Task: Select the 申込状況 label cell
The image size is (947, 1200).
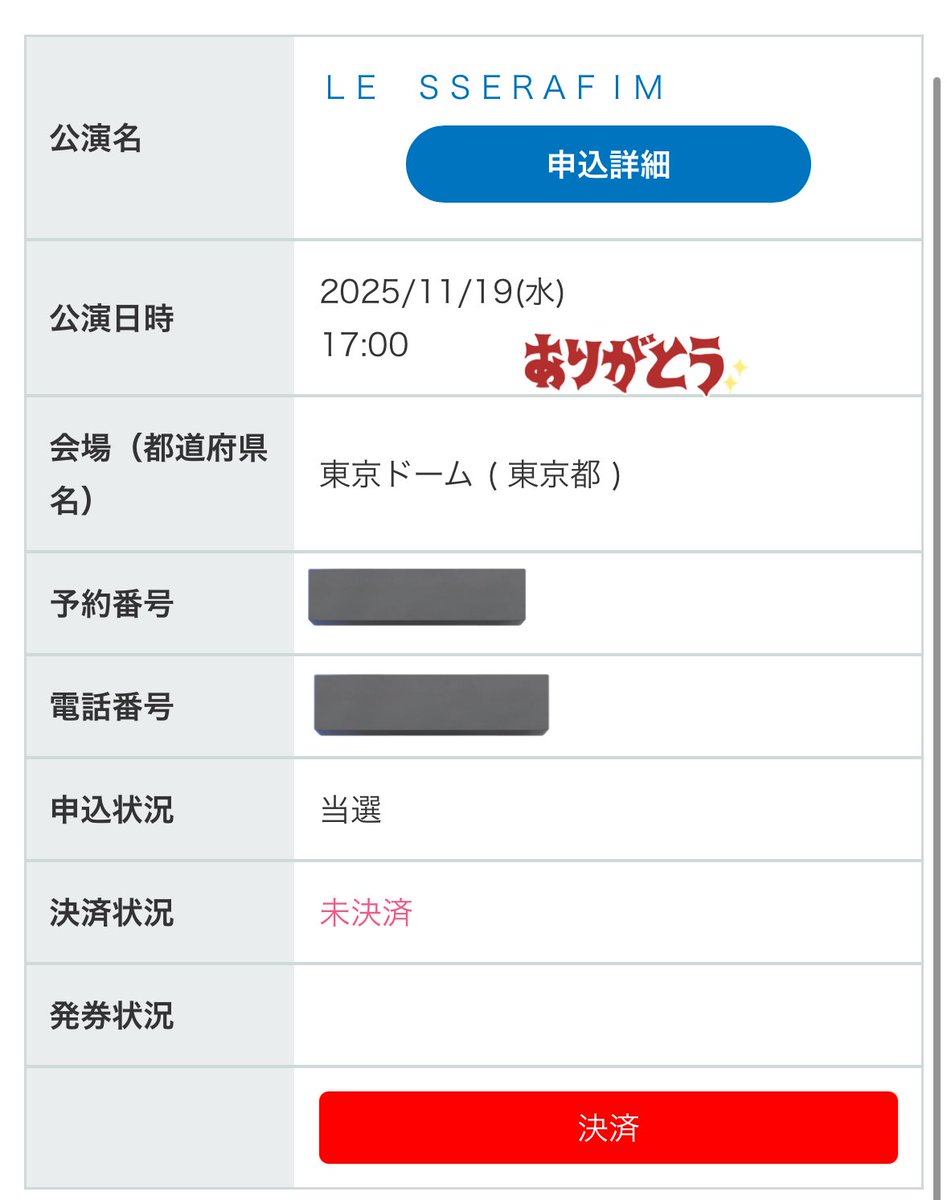Action: click(x=159, y=810)
